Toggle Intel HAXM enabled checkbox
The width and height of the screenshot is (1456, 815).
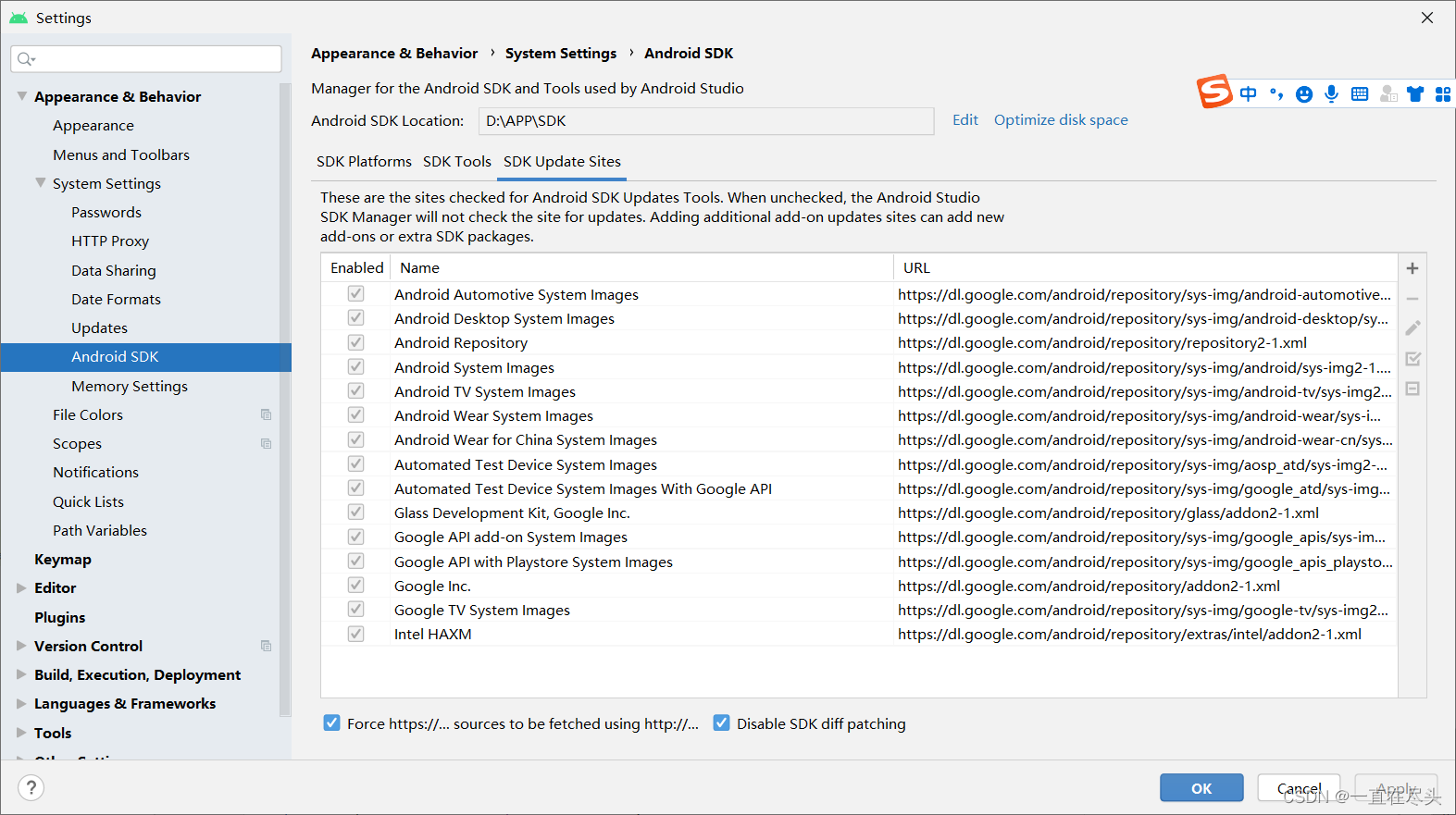coord(355,634)
